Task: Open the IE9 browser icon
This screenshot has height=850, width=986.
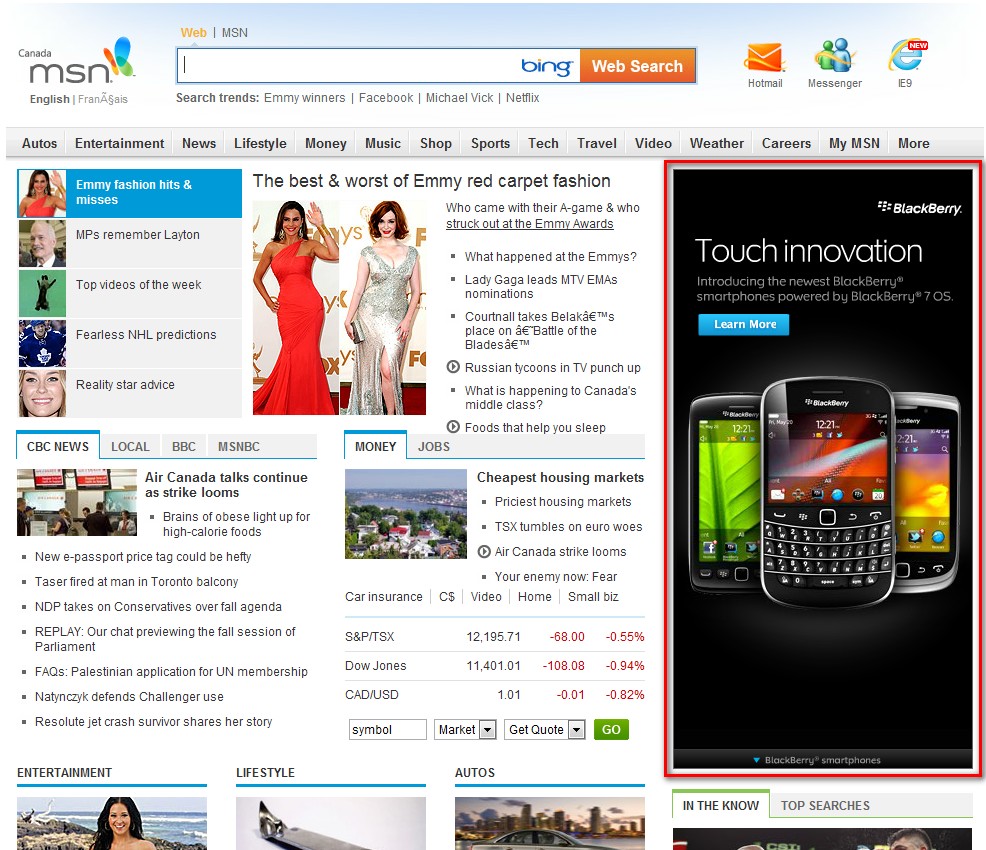Action: click(x=907, y=56)
